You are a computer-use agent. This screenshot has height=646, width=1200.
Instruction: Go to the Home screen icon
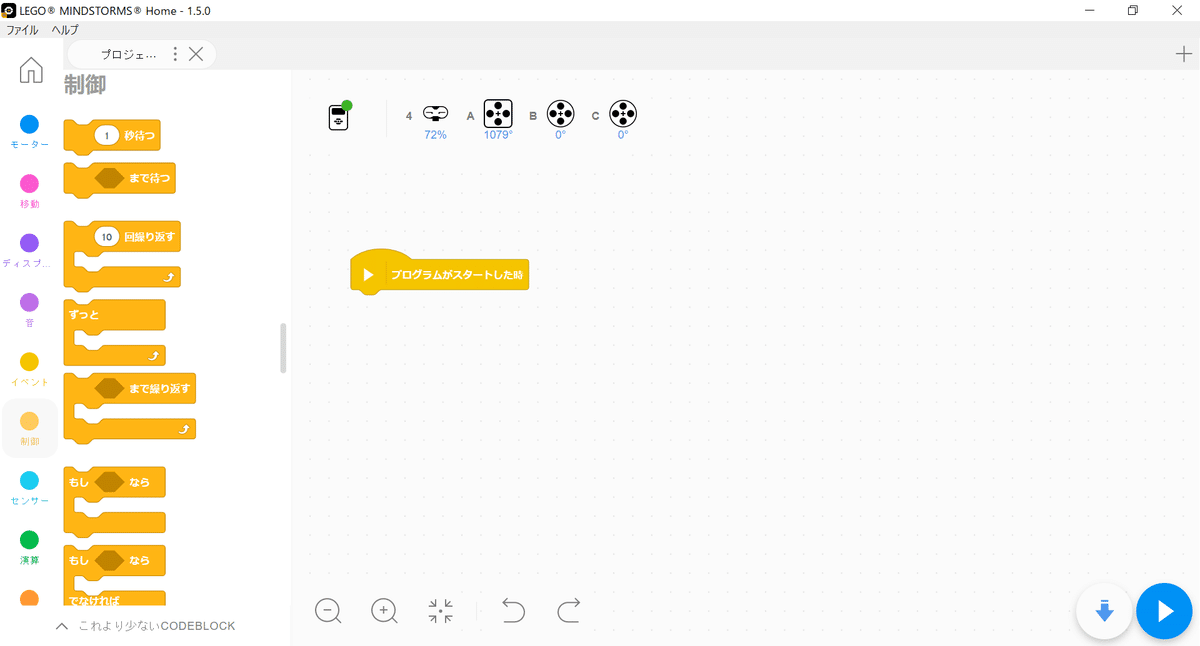coord(31,70)
